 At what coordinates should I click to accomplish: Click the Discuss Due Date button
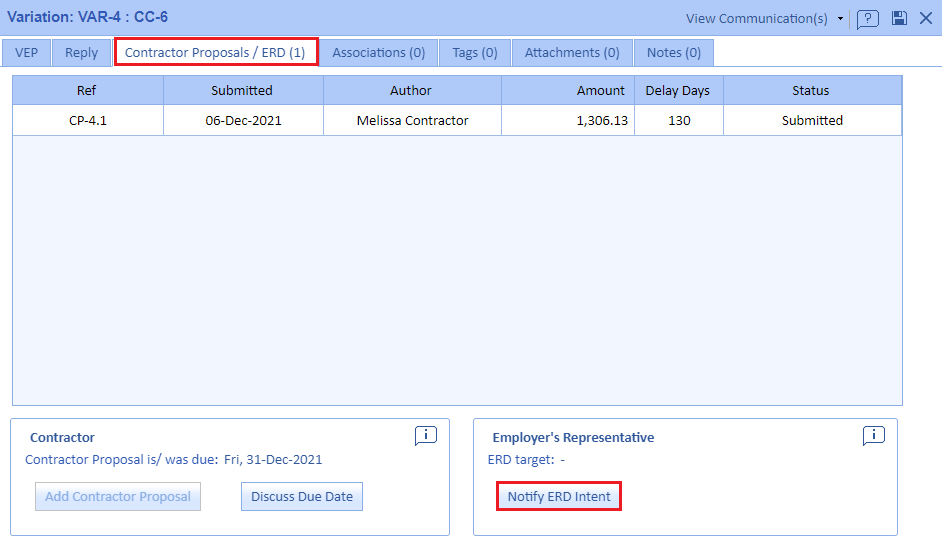point(302,496)
